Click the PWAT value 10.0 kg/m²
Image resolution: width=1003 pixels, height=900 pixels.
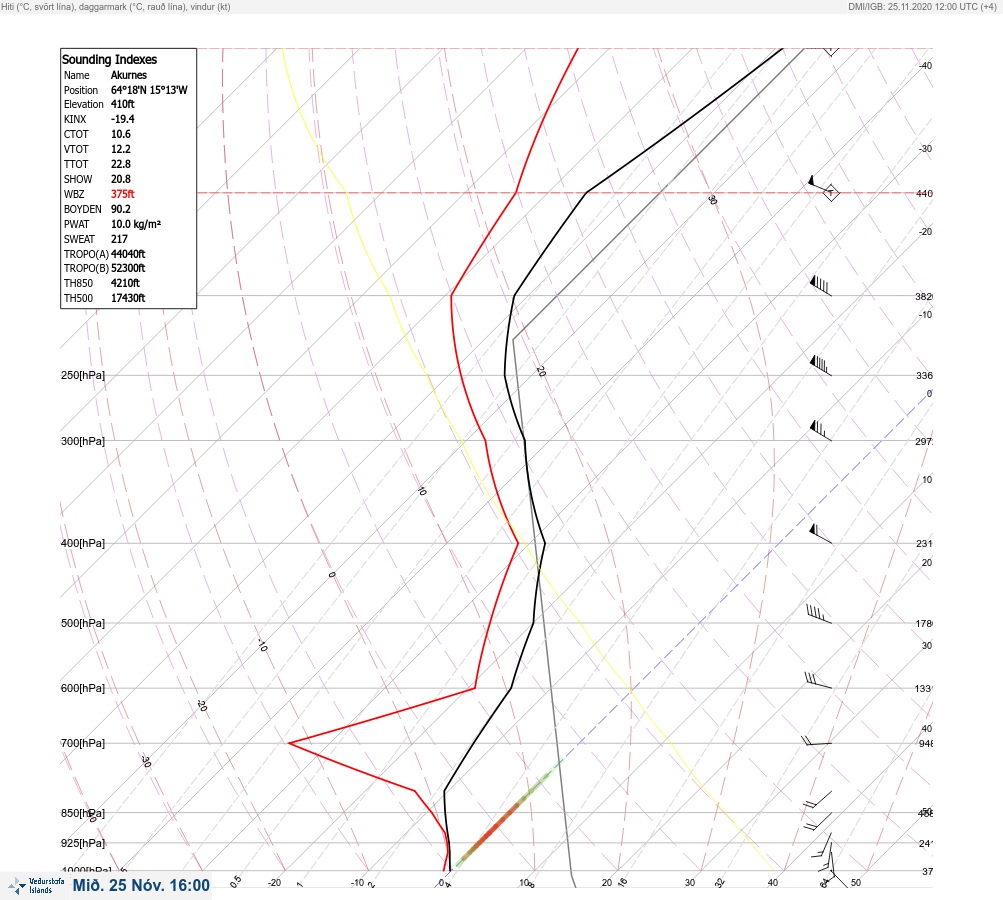pyautogui.click(x=136, y=225)
